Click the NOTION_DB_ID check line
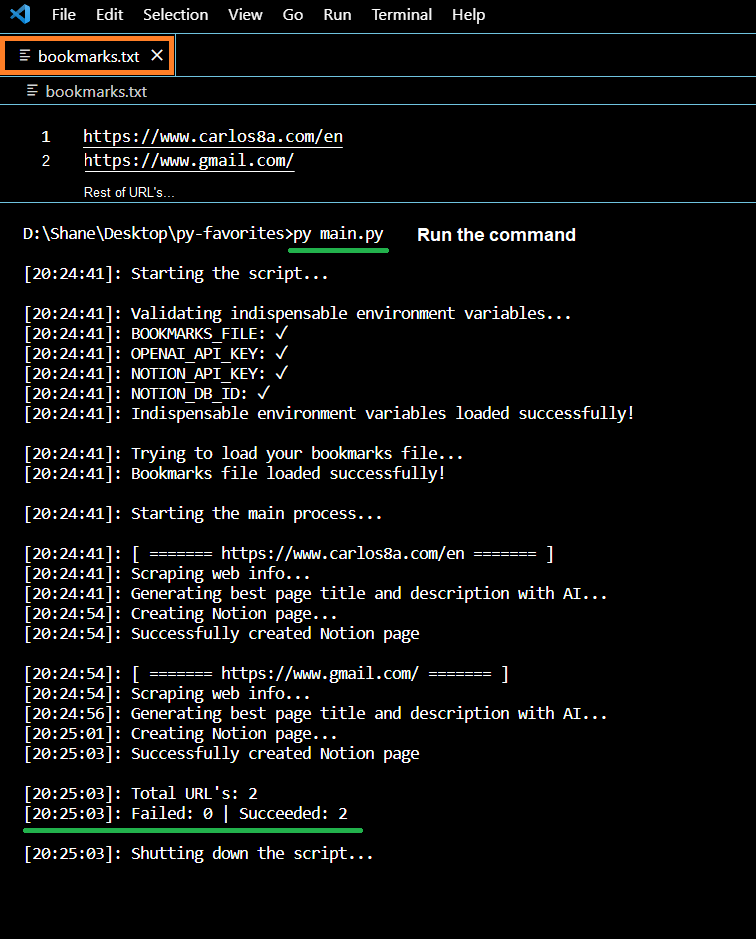Screen dimensions: 756x939 (x=147, y=394)
